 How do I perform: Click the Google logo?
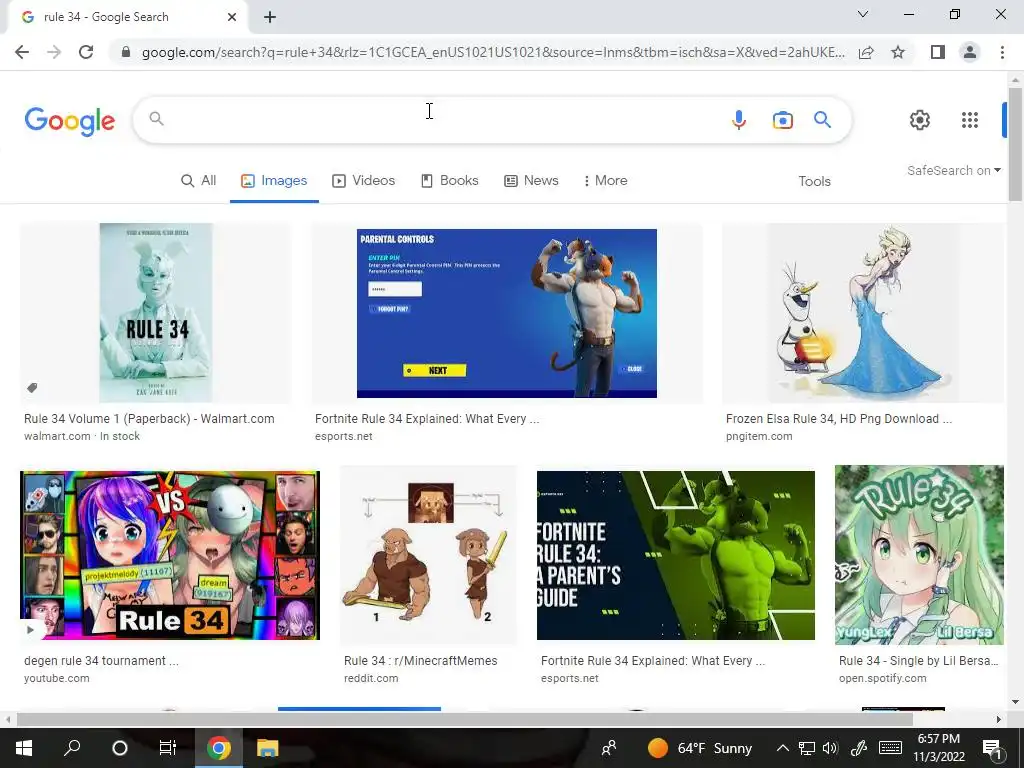[x=70, y=121]
